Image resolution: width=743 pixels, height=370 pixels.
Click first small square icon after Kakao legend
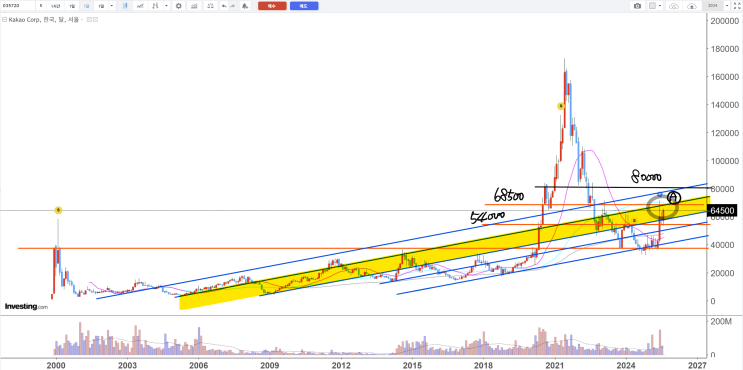point(89,19)
